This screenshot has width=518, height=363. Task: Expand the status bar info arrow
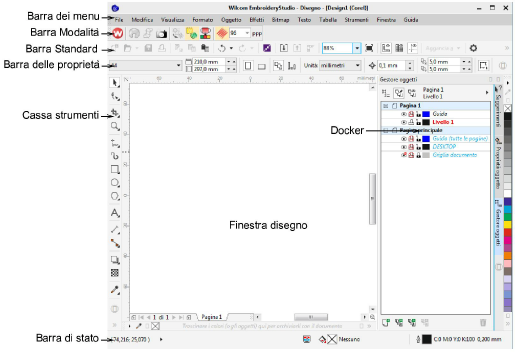161,340
